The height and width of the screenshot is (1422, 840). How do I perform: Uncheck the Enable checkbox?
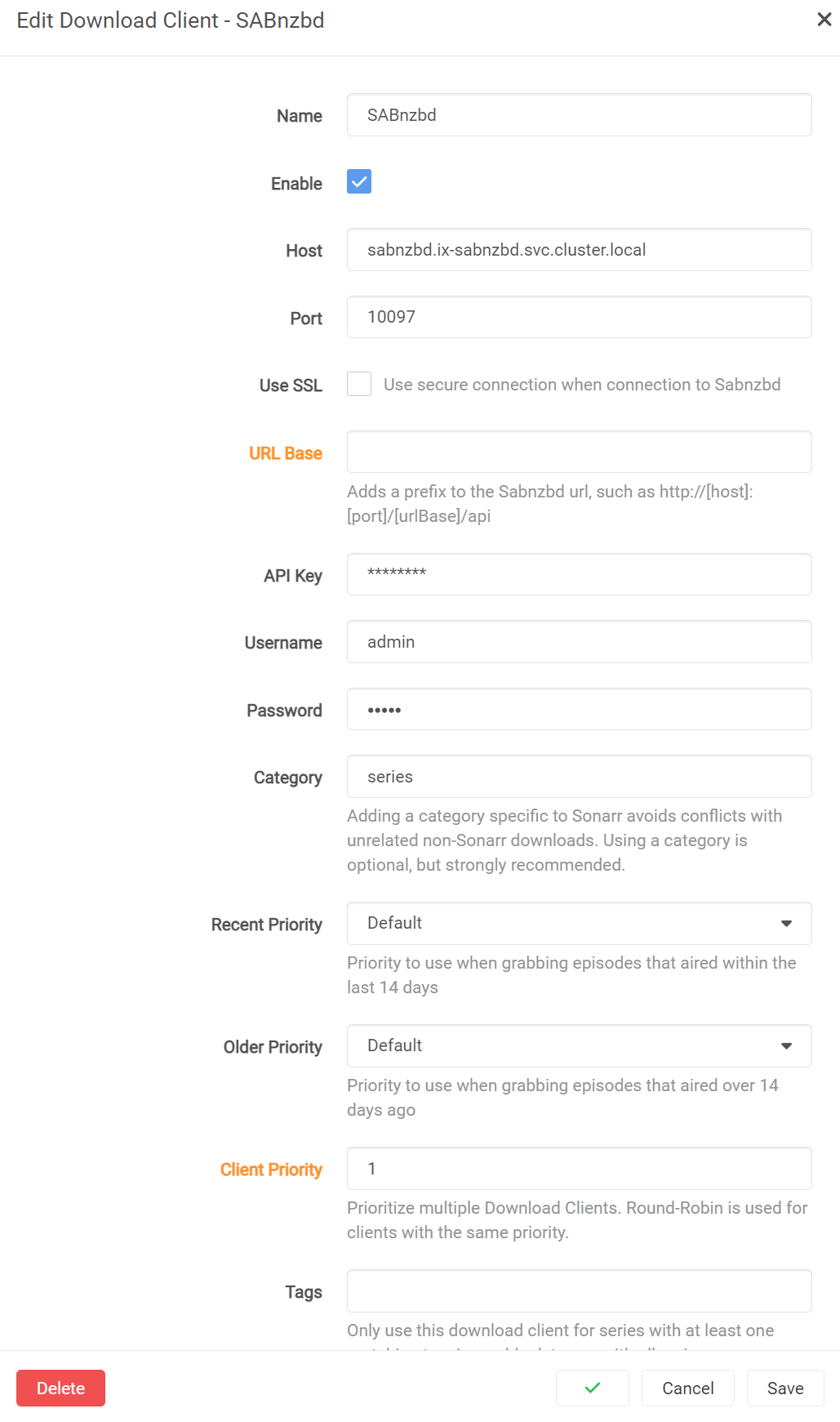click(x=359, y=181)
